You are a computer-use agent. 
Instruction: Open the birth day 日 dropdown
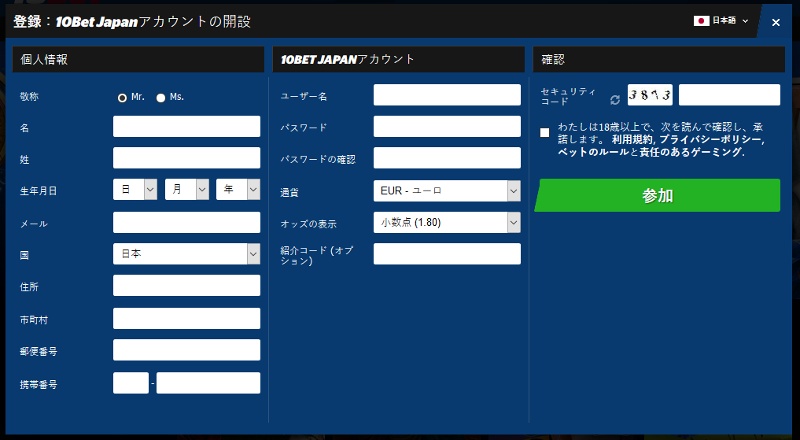pyautogui.click(x=135, y=189)
